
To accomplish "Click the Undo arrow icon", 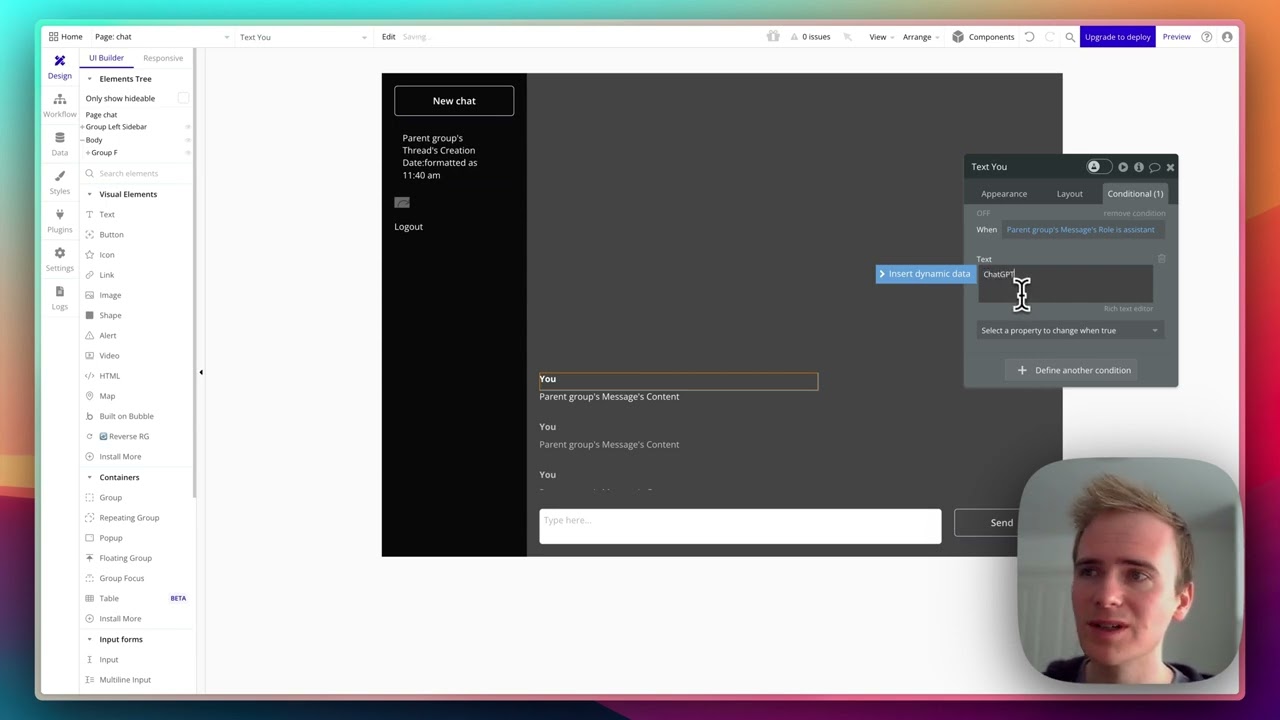I will pos(1029,37).
